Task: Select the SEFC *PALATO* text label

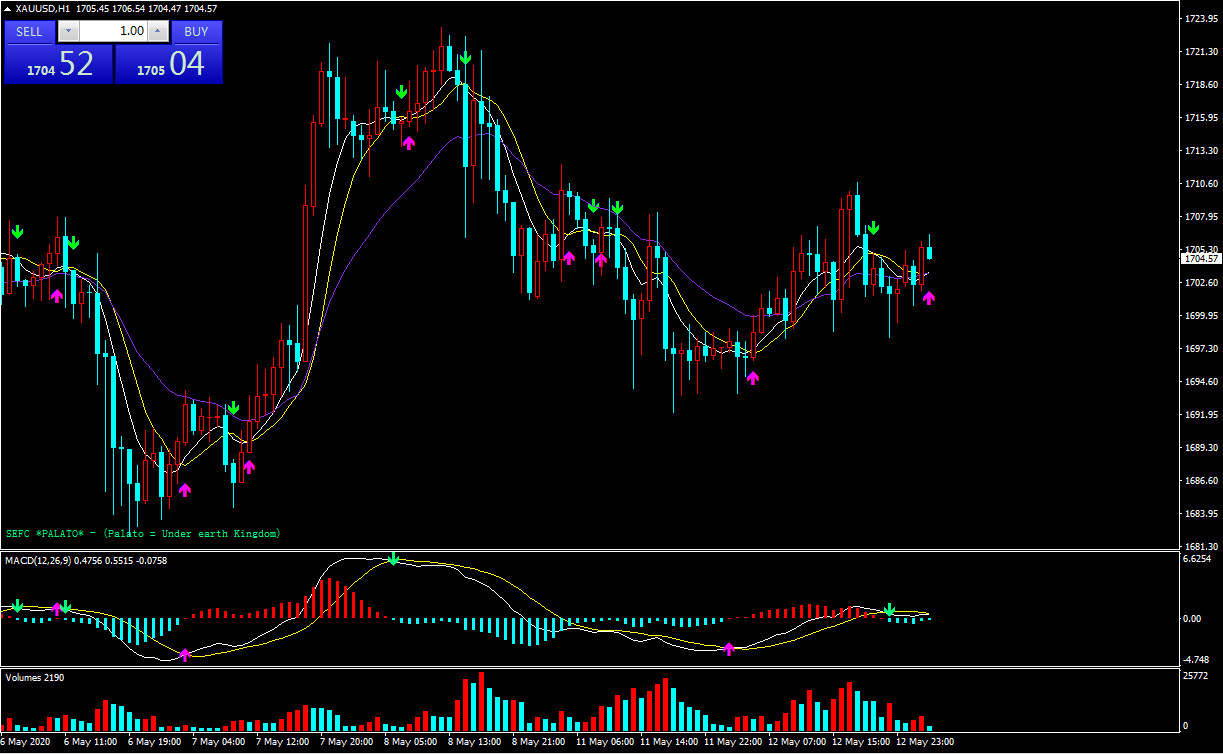Action: 143,534
